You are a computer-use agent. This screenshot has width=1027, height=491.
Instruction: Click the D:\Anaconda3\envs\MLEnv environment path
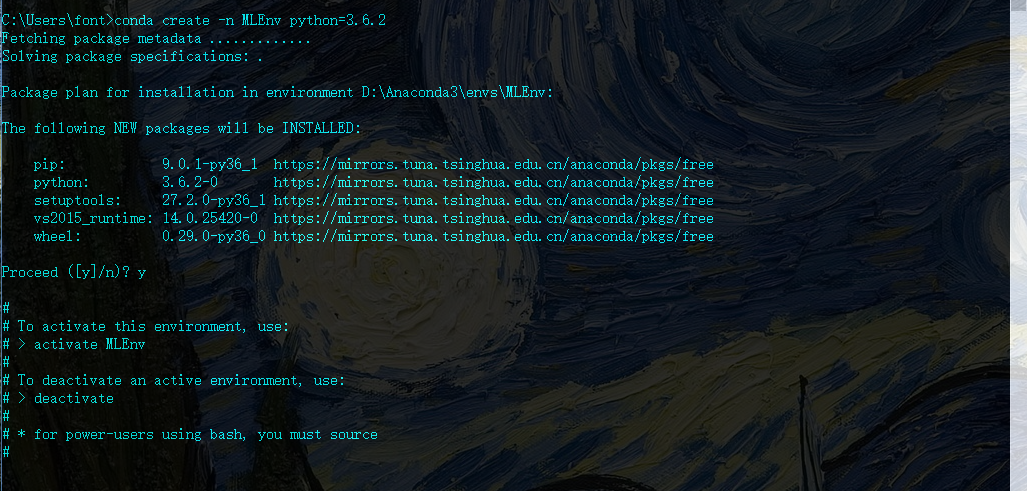[x=457, y=93]
